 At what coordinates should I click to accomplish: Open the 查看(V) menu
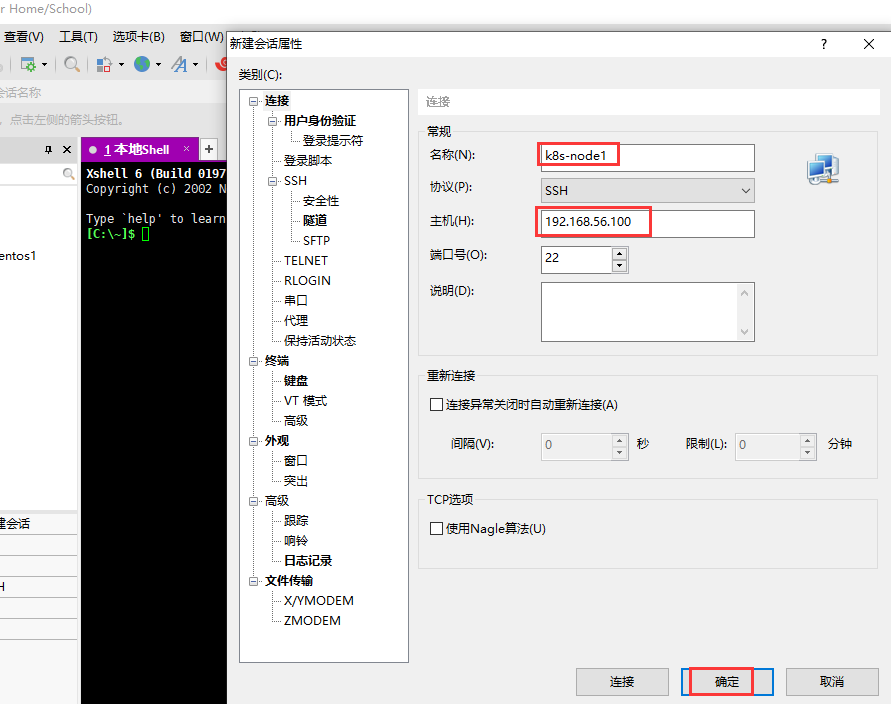click(x=24, y=37)
